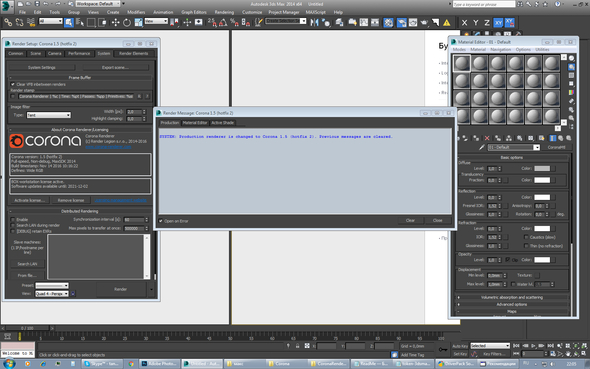The image size is (590, 369).
Task: Toggle Backlight icon in Material Editor
Action: [572, 67]
